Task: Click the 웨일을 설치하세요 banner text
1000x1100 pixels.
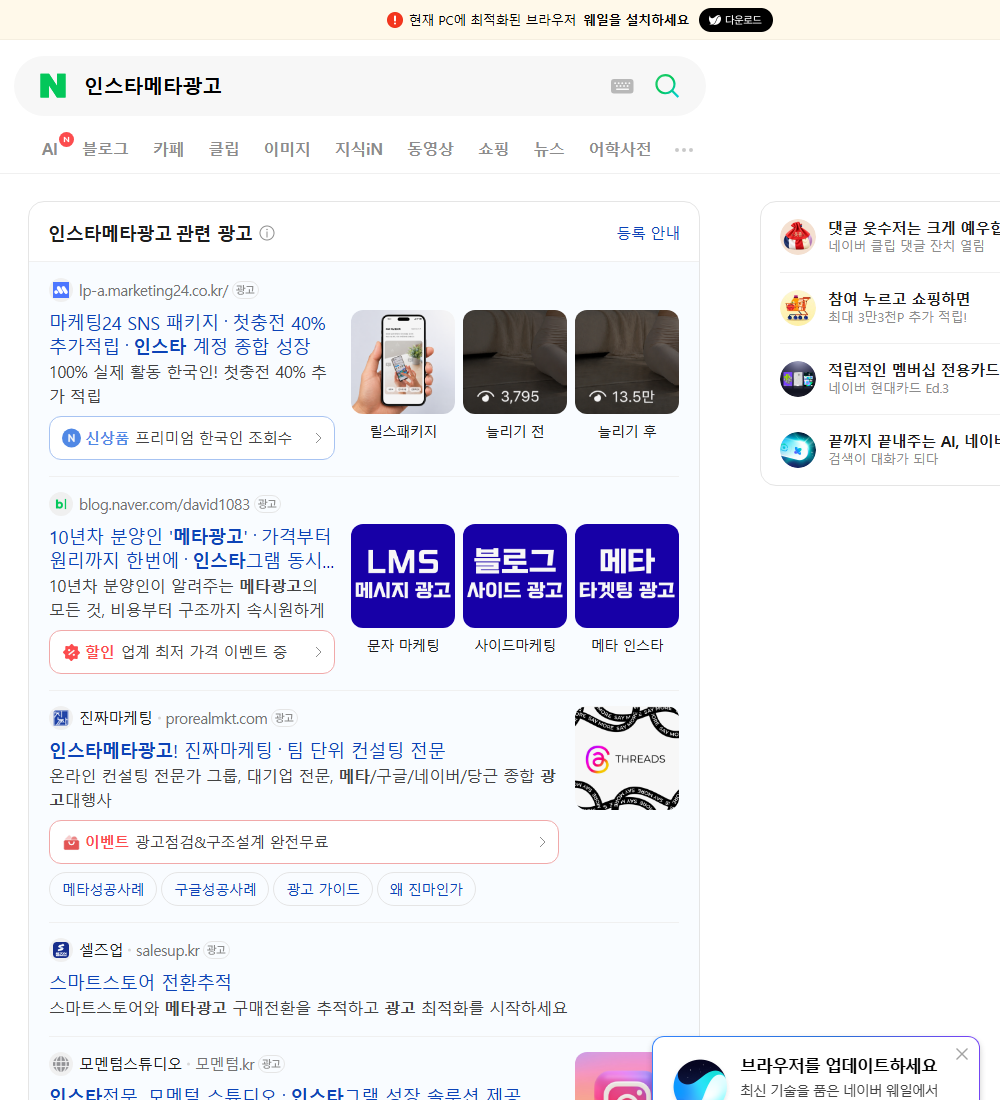Action: pos(636,20)
